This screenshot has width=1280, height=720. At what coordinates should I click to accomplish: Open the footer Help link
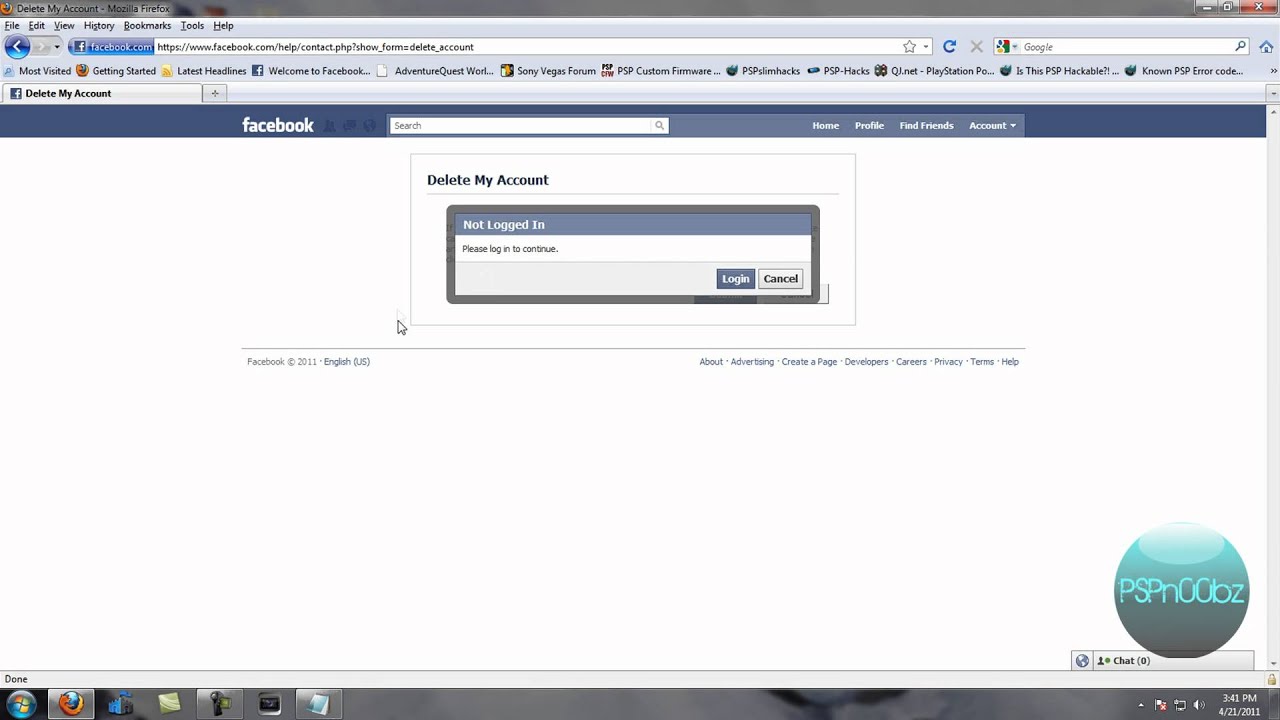pos(1010,362)
